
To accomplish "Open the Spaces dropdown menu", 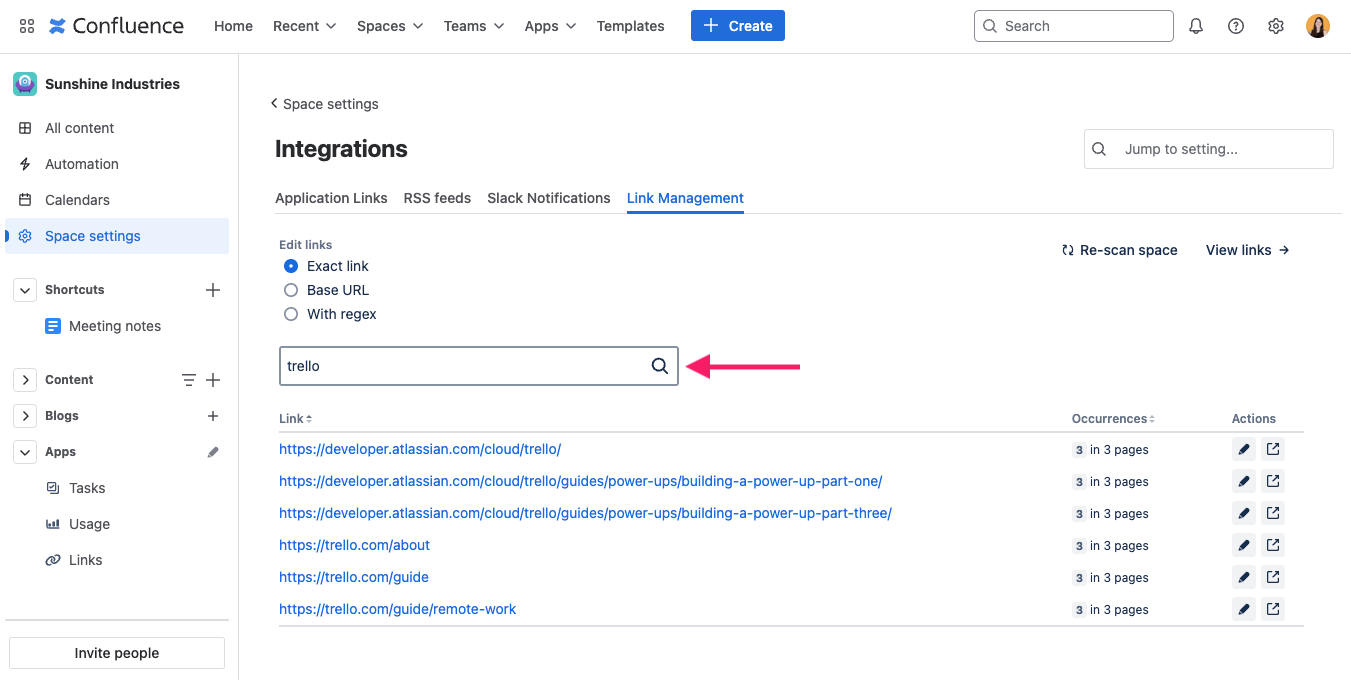I will (x=389, y=26).
